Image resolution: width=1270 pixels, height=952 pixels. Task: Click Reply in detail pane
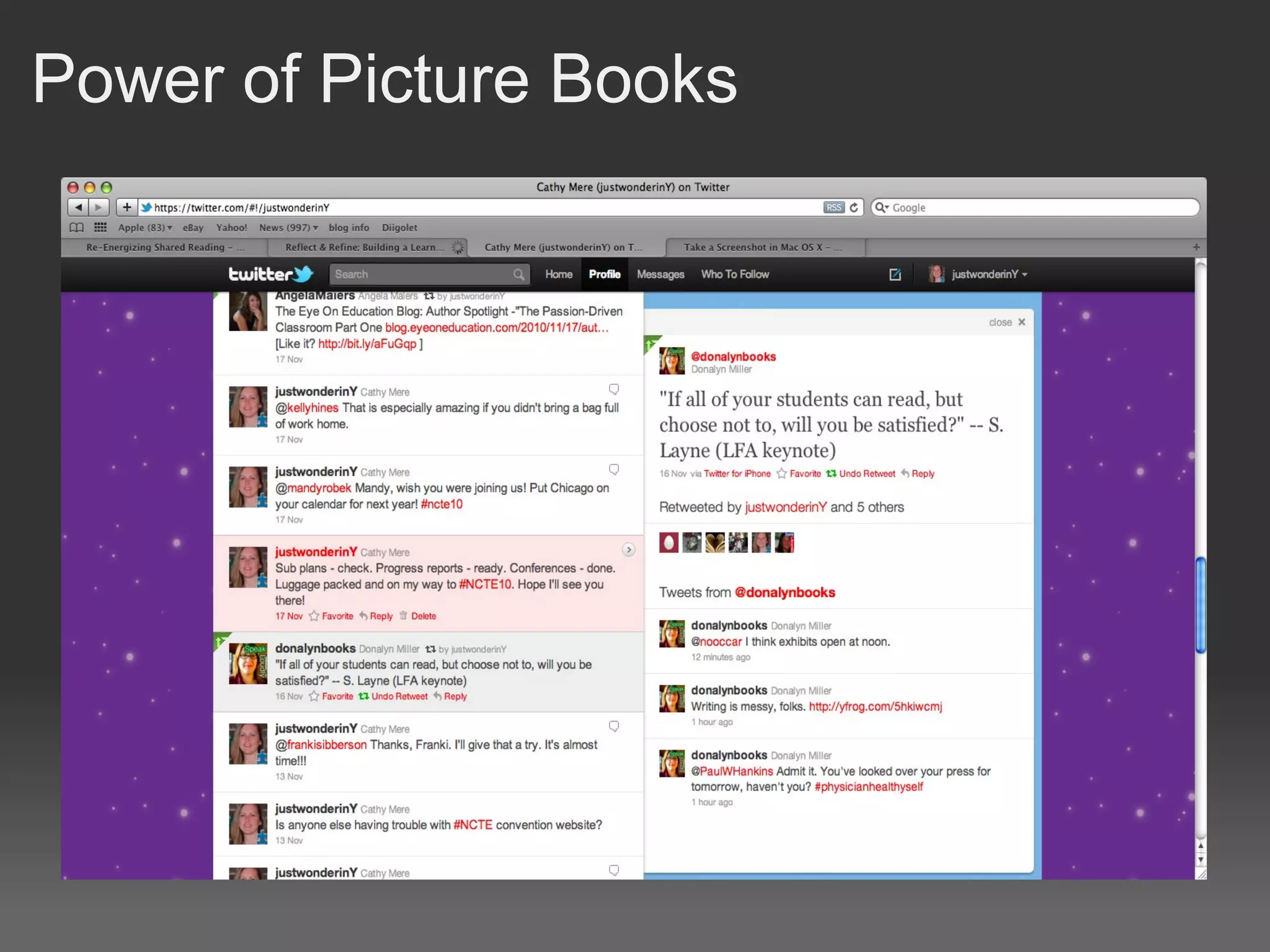pos(918,474)
